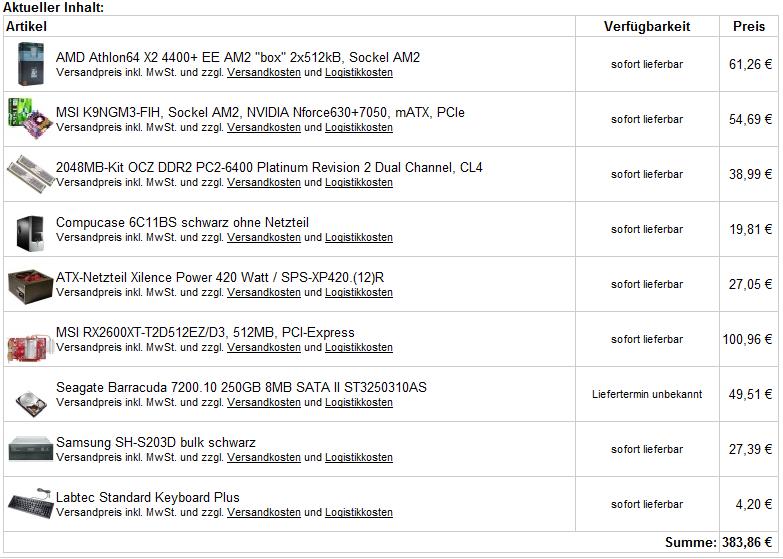Click the Labtec keyboard thumbnail
Image resolution: width=783 pixels, height=559 pixels.
(x=30, y=504)
